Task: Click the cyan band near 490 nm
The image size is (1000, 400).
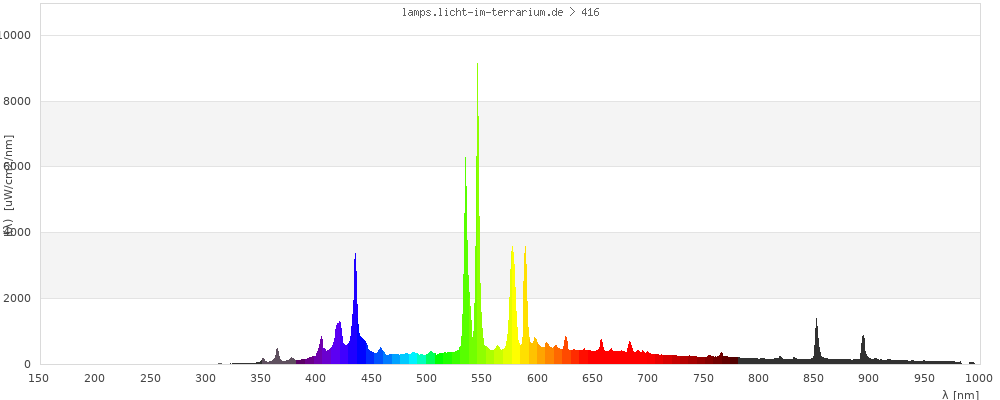Action: (x=415, y=358)
